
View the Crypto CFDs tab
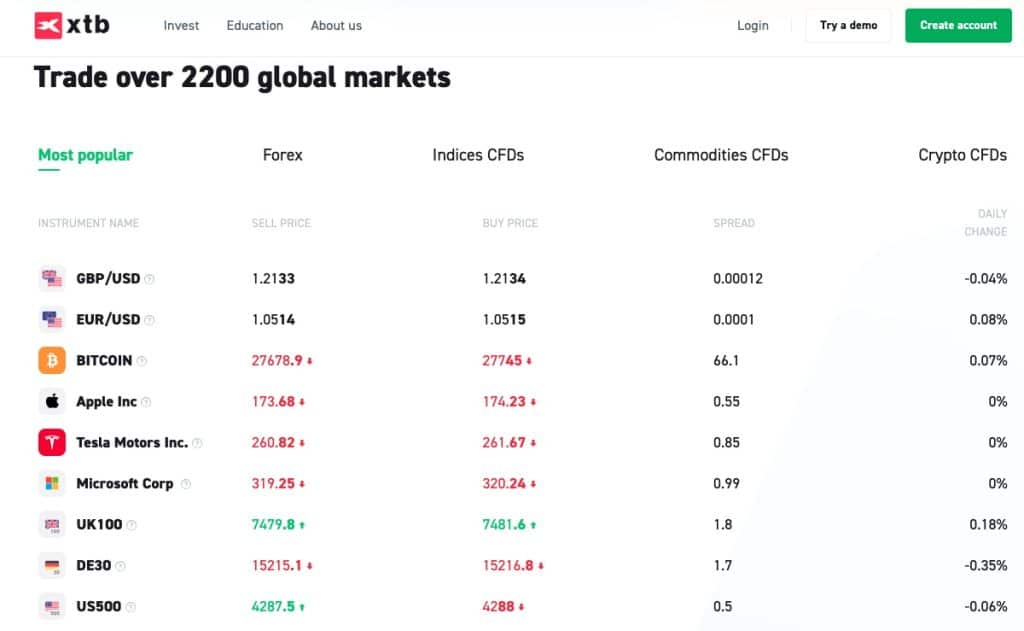962,155
